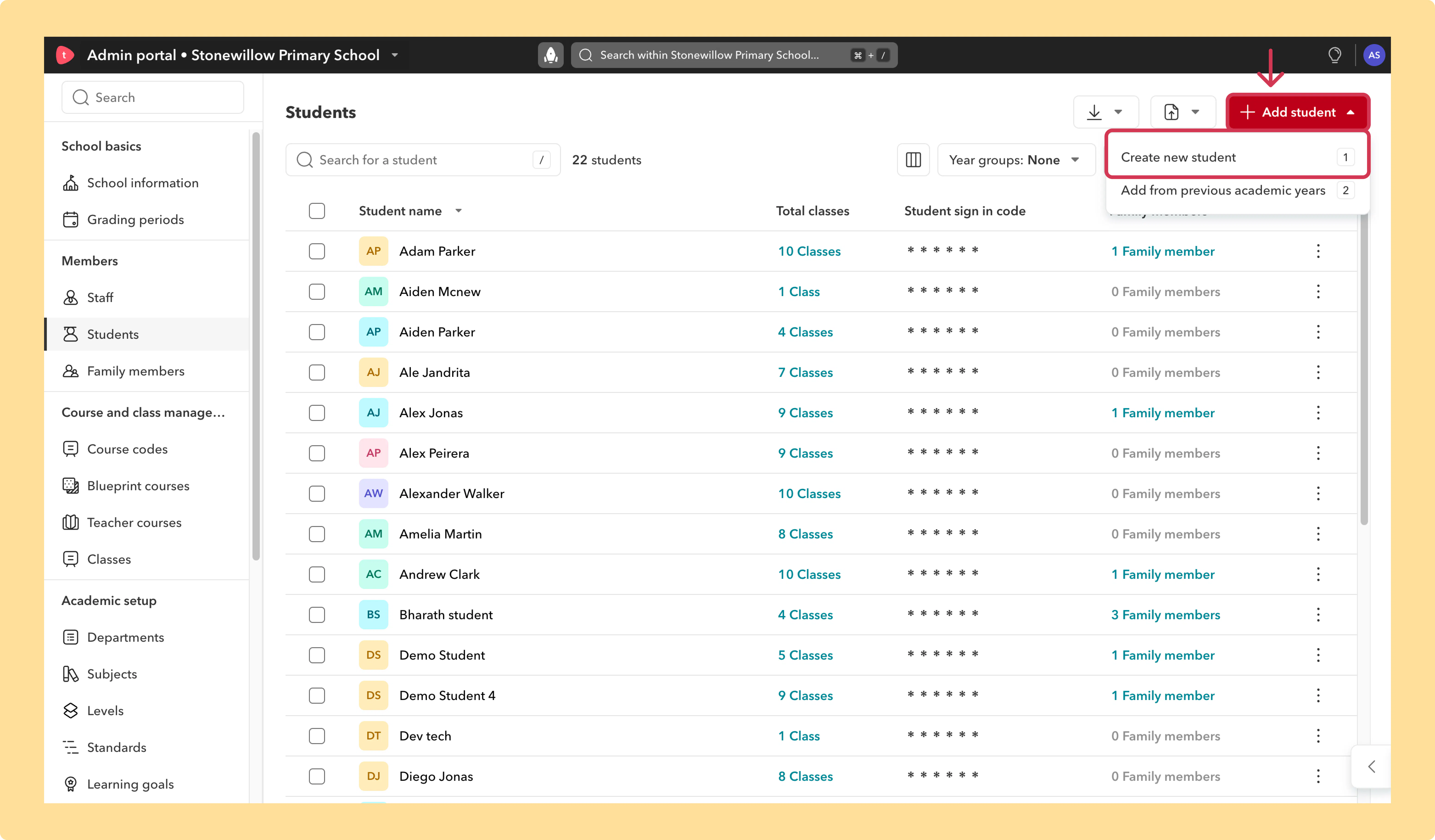Open more options for Ale Jandrita
The height and width of the screenshot is (840, 1435).
point(1318,372)
